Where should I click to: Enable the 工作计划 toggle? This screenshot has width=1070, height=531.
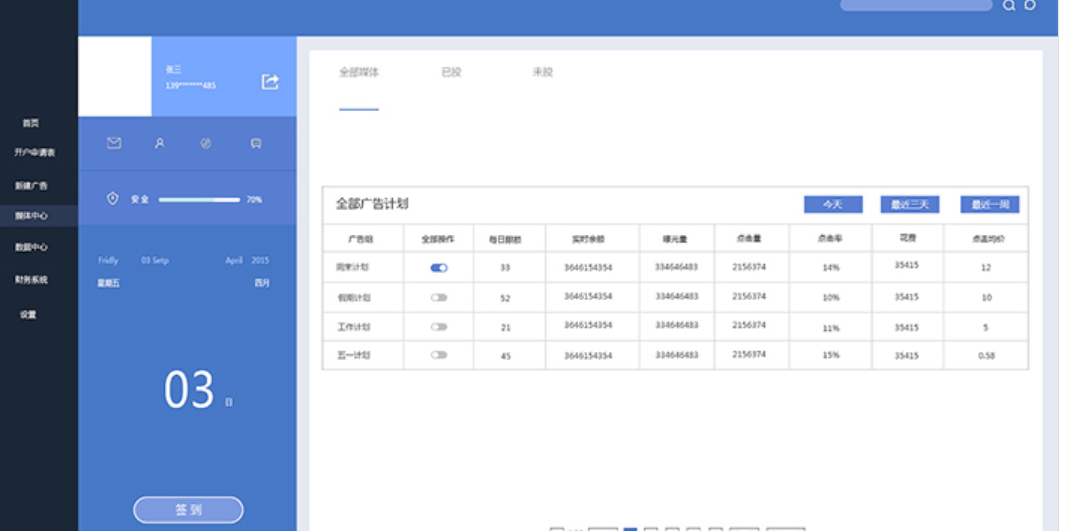(x=439, y=327)
